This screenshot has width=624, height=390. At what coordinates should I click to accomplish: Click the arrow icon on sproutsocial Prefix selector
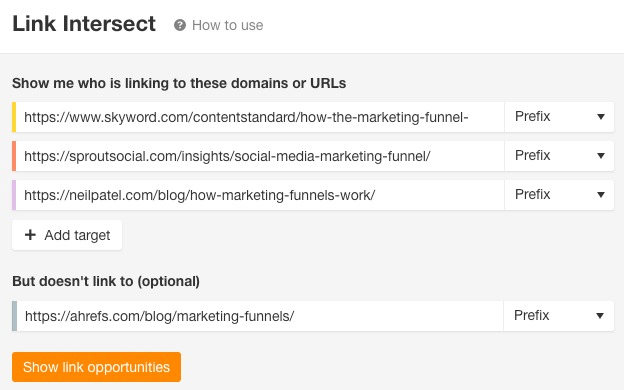coord(601,156)
